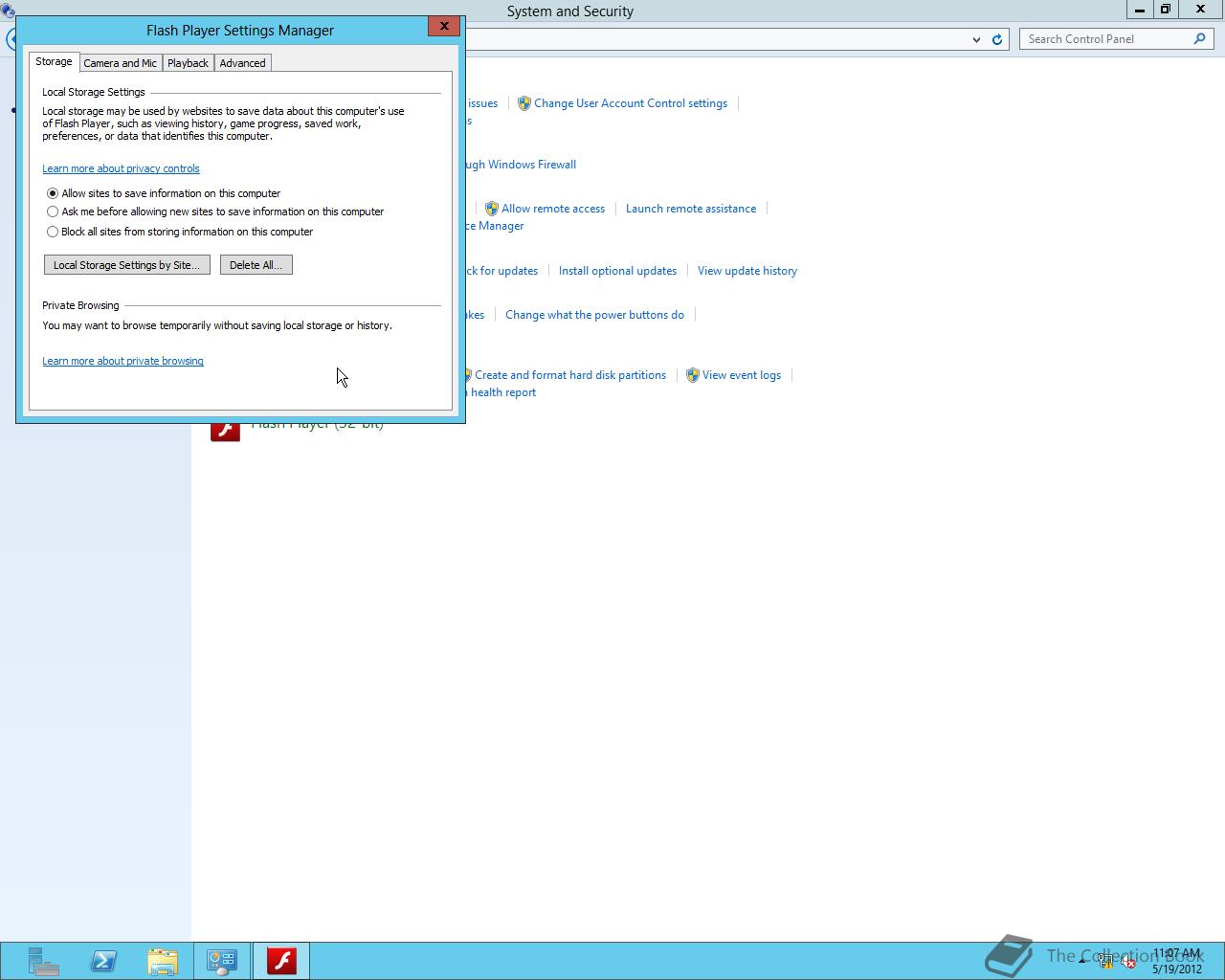Expand the address bar history dropdown
This screenshot has width=1225, height=980.
tap(976, 39)
